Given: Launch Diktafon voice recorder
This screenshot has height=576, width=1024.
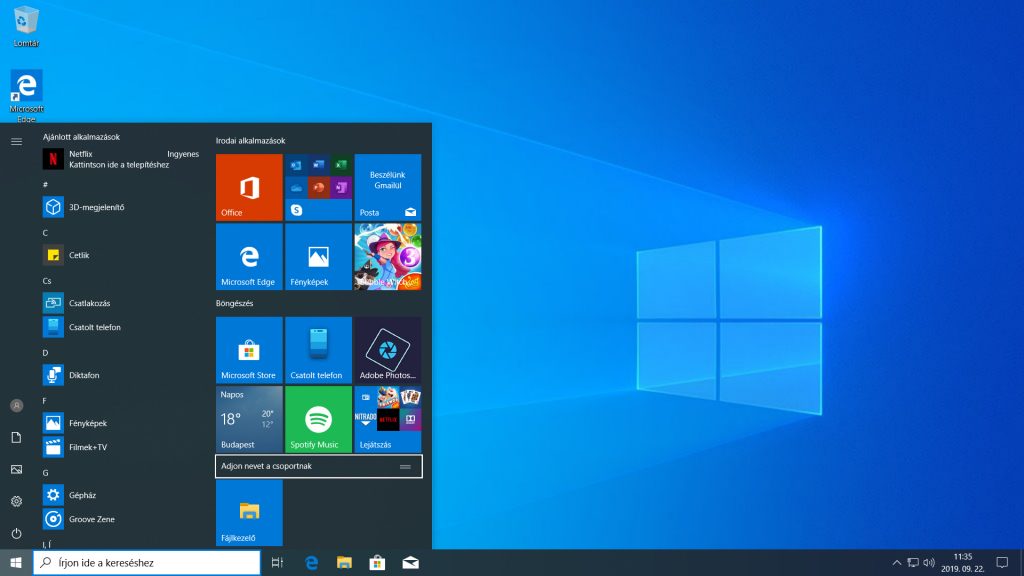Looking at the screenshot, I should 121,375.
